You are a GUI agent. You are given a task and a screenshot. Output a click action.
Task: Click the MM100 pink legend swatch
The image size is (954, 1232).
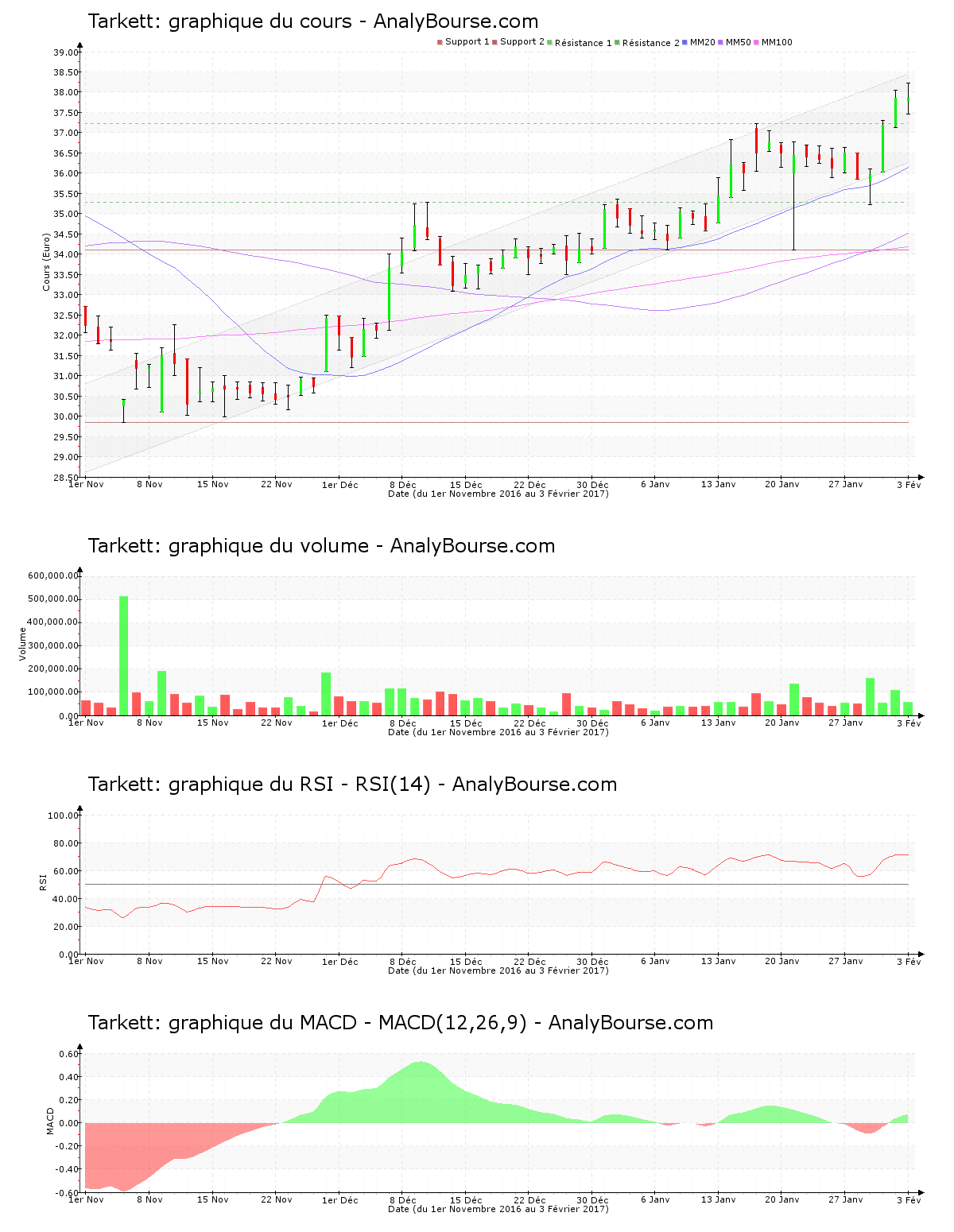click(x=757, y=42)
